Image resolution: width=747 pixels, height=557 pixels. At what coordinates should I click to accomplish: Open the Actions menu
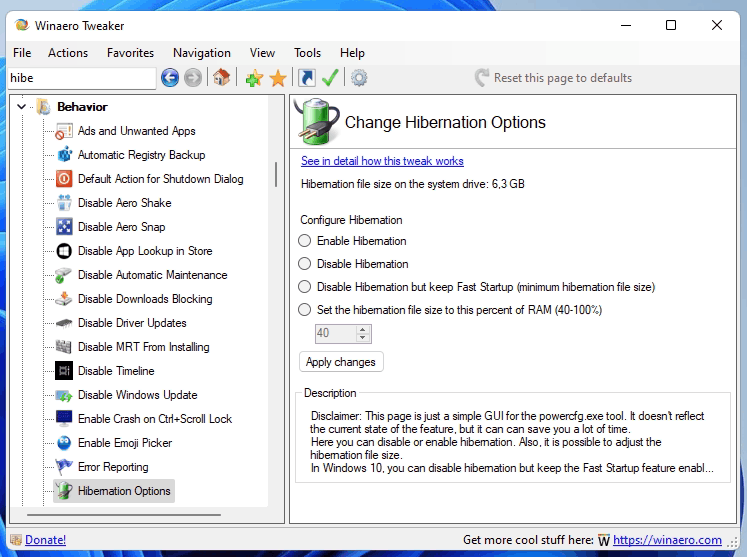68,53
